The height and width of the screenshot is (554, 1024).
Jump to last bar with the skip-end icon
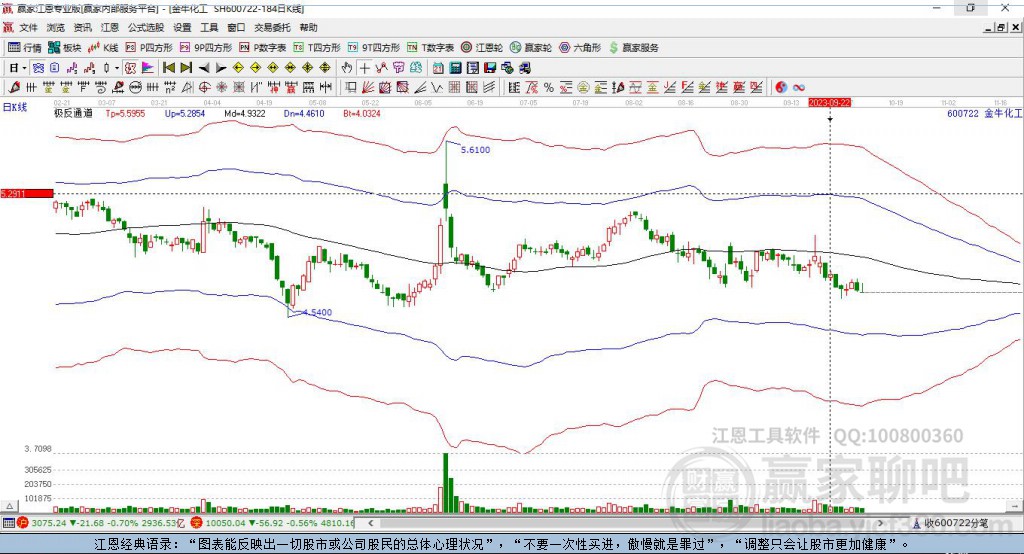point(186,68)
